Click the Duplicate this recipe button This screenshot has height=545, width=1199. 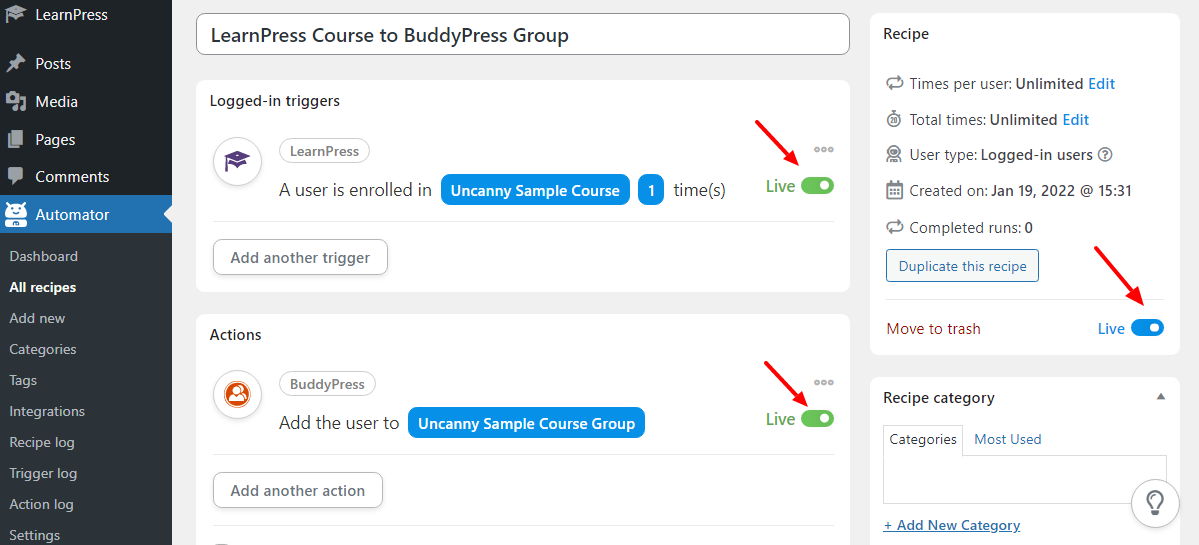pyautogui.click(x=962, y=266)
